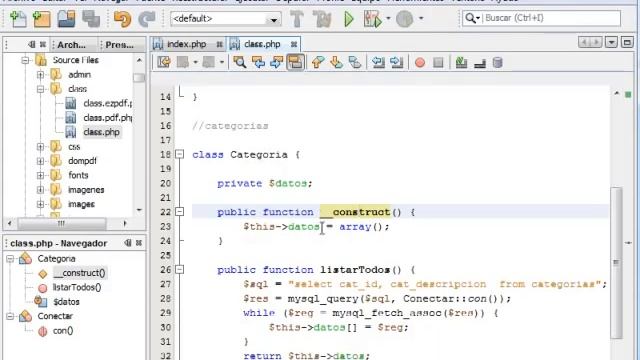Viewport: 640px width, 360px height.
Task: Open the Debug Project dropdown arrow
Action: pyautogui.click(x=388, y=18)
